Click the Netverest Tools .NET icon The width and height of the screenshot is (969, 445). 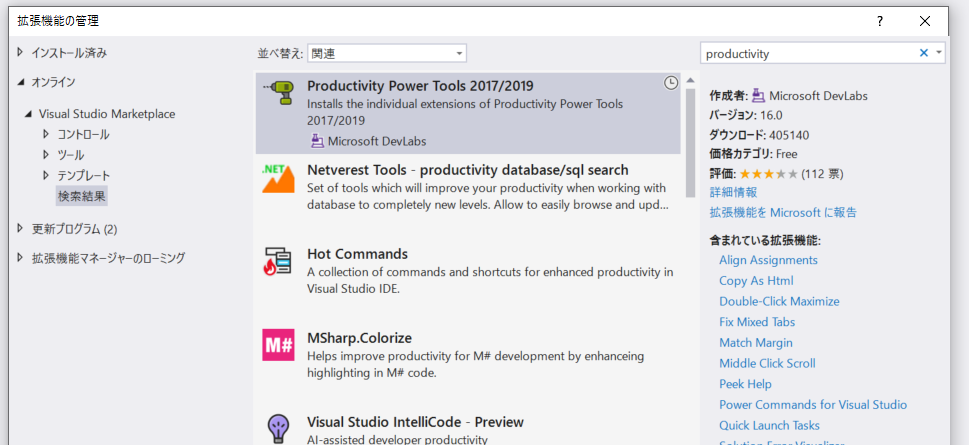pos(278,179)
